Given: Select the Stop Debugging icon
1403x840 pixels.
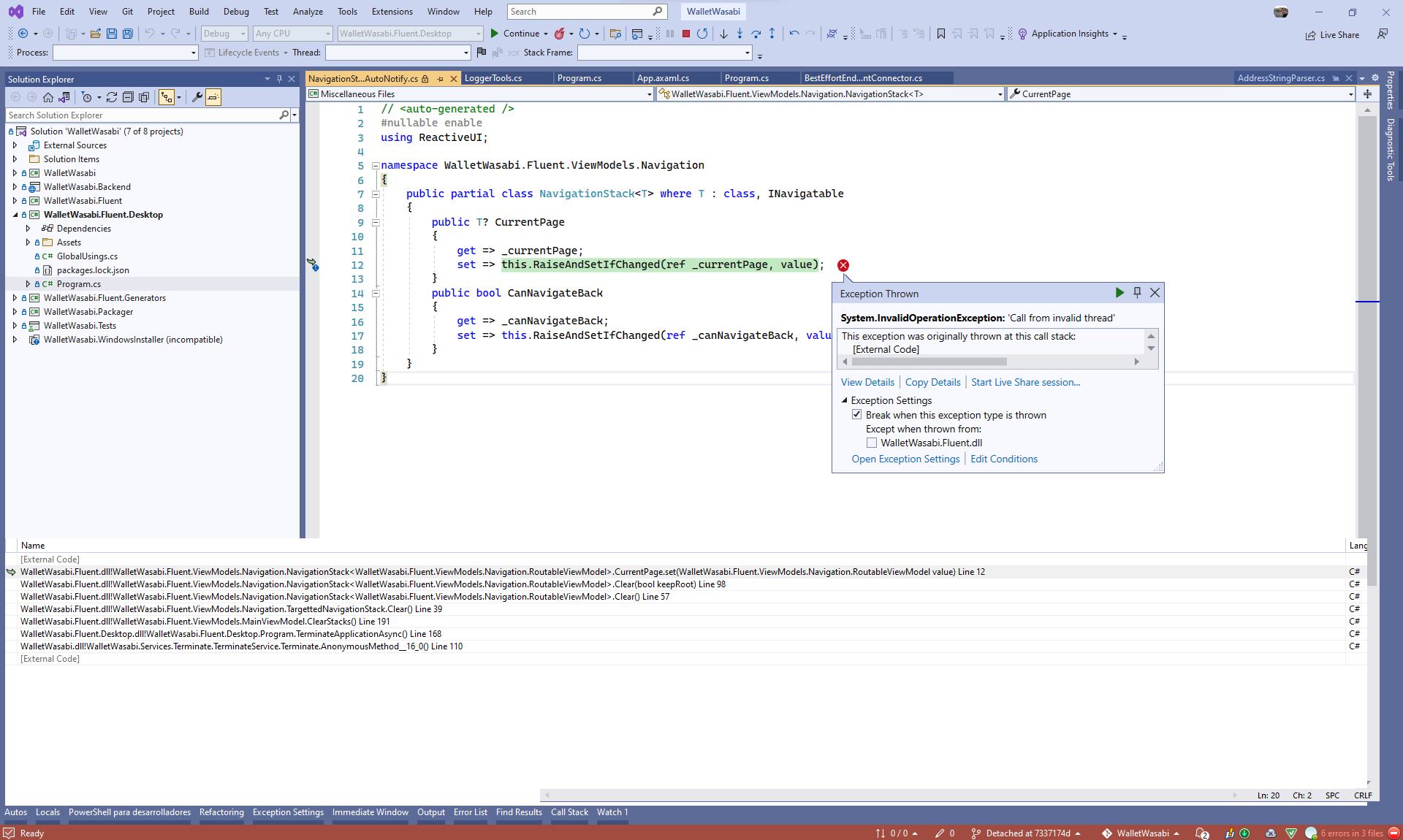Looking at the screenshot, I should (685, 34).
